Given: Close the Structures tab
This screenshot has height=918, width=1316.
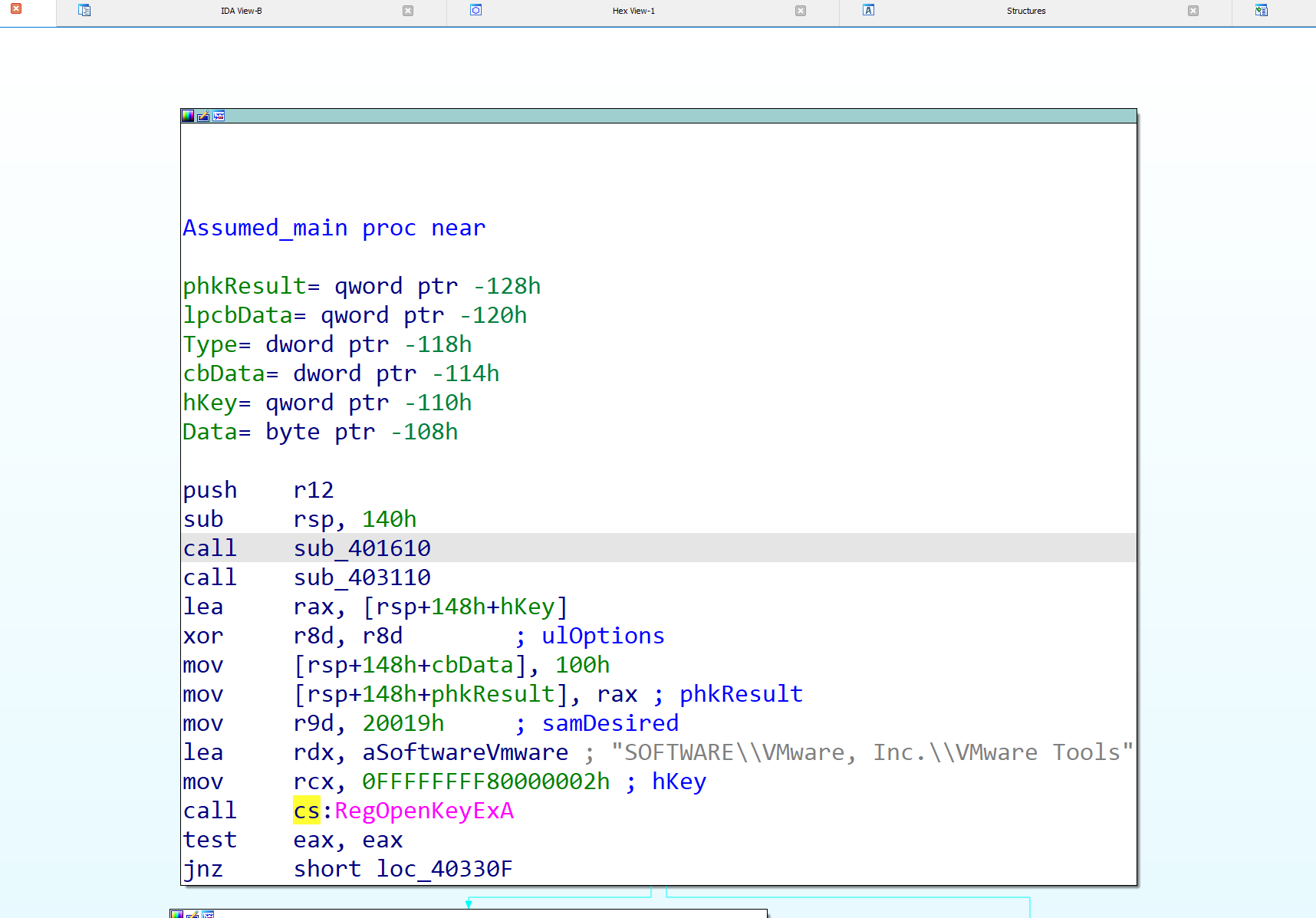Looking at the screenshot, I should click(x=1193, y=11).
